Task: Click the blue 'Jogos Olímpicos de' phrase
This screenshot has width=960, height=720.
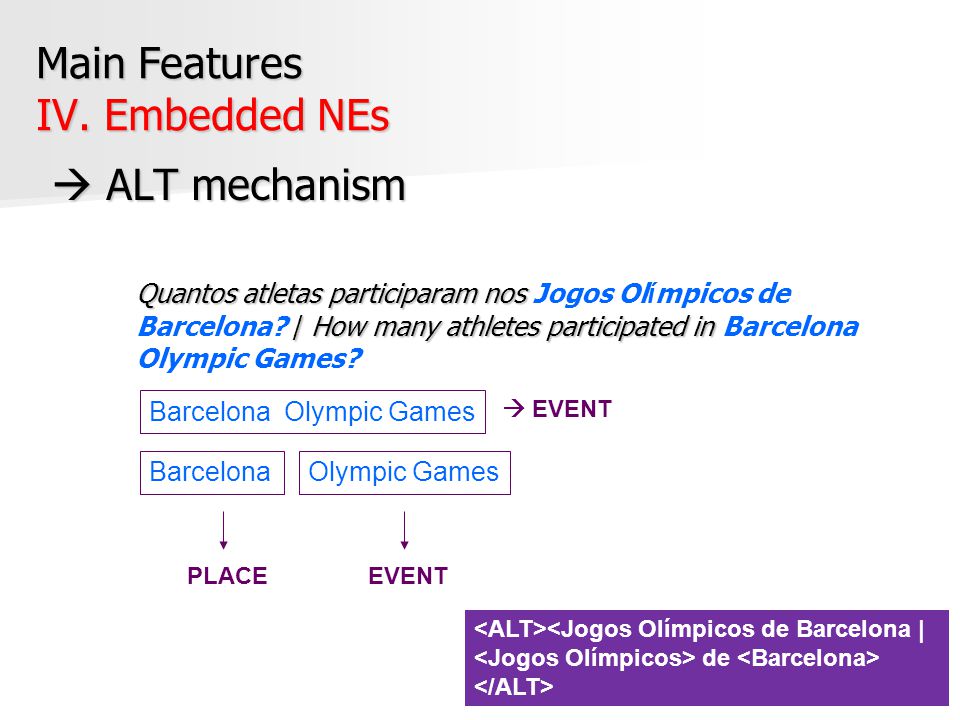Action: 662,294
